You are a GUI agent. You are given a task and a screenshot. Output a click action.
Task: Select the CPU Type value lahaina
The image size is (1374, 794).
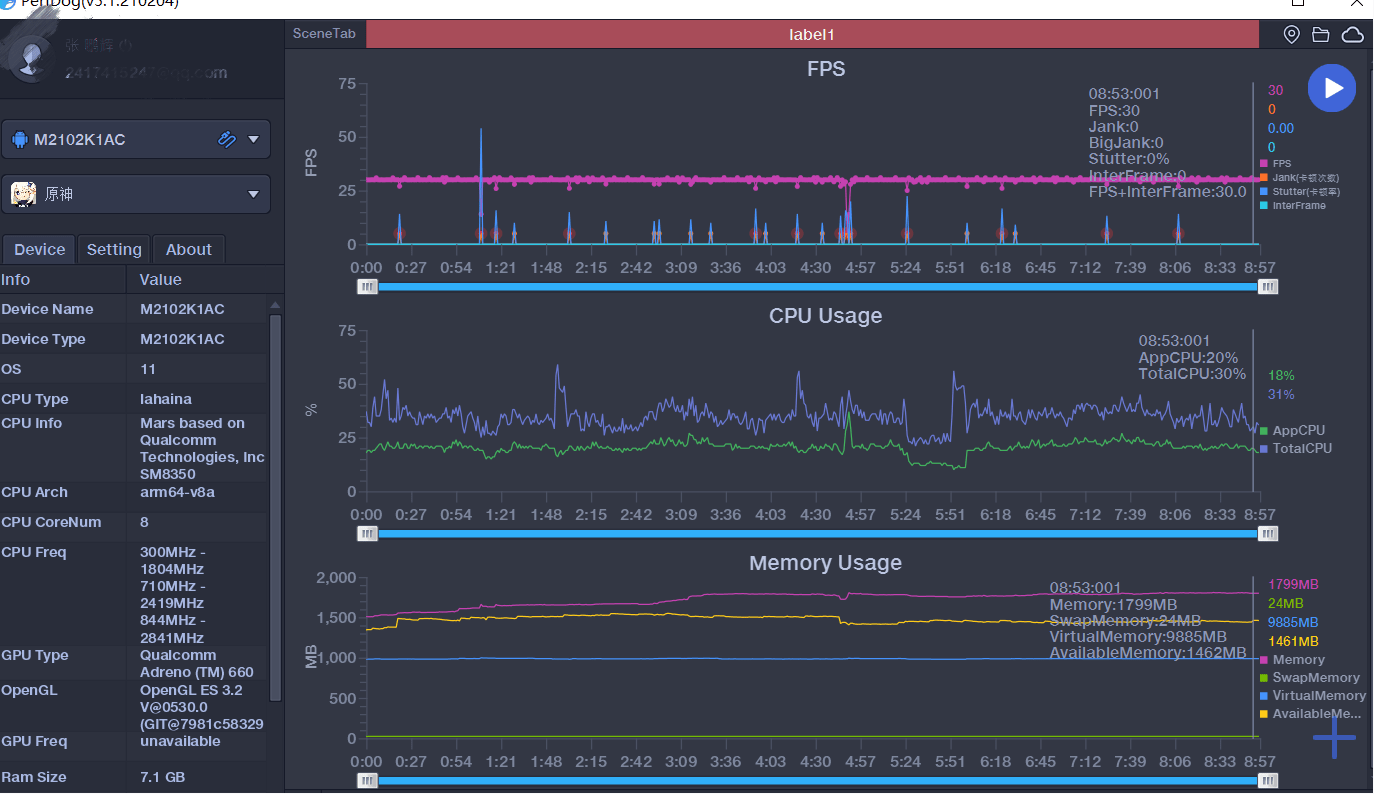tap(166, 399)
